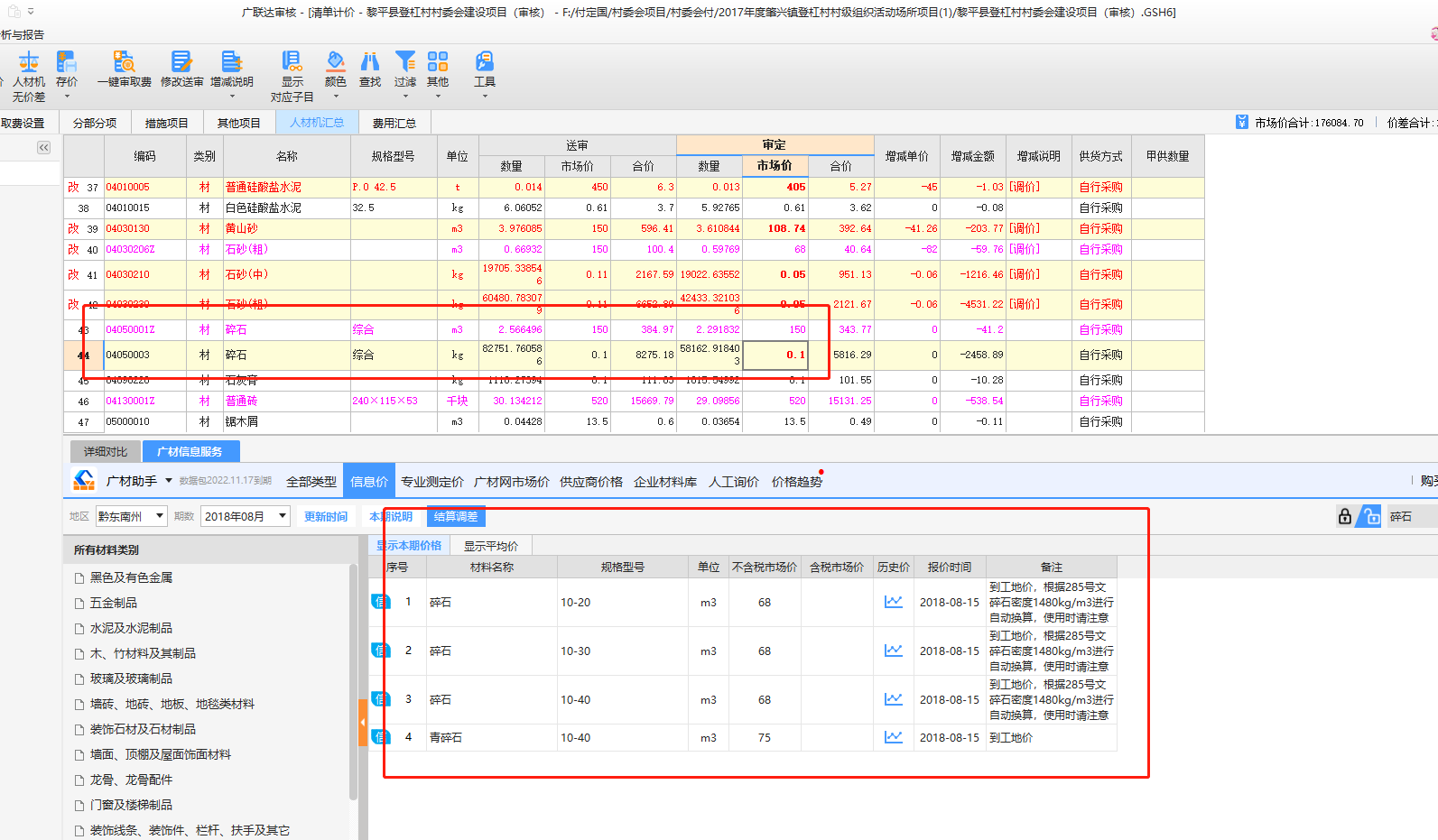
Task: Open the 工具 toolbar icon
Action: pos(485,61)
